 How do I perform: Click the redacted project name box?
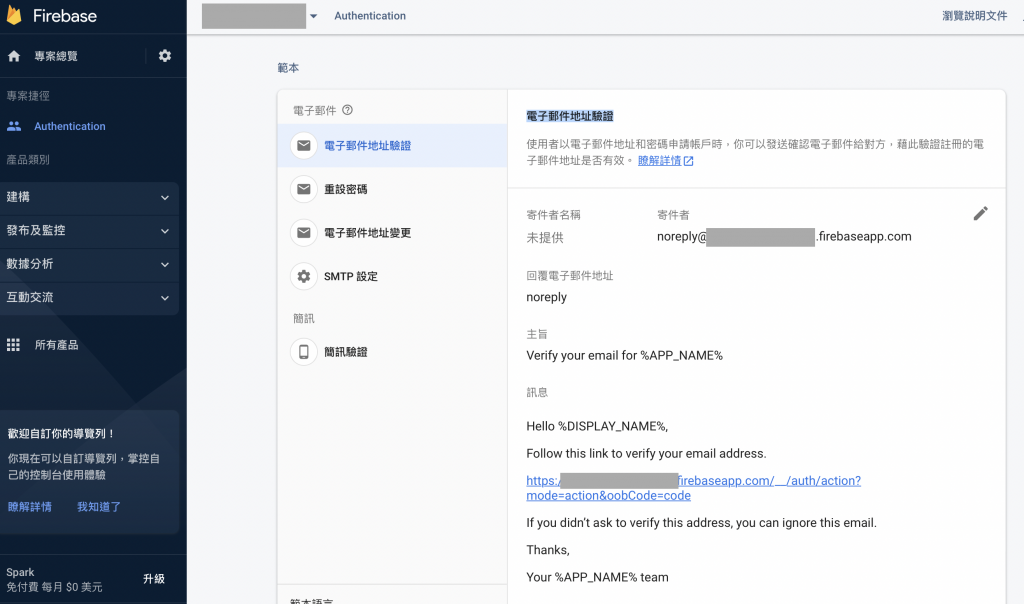coord(253,16)
